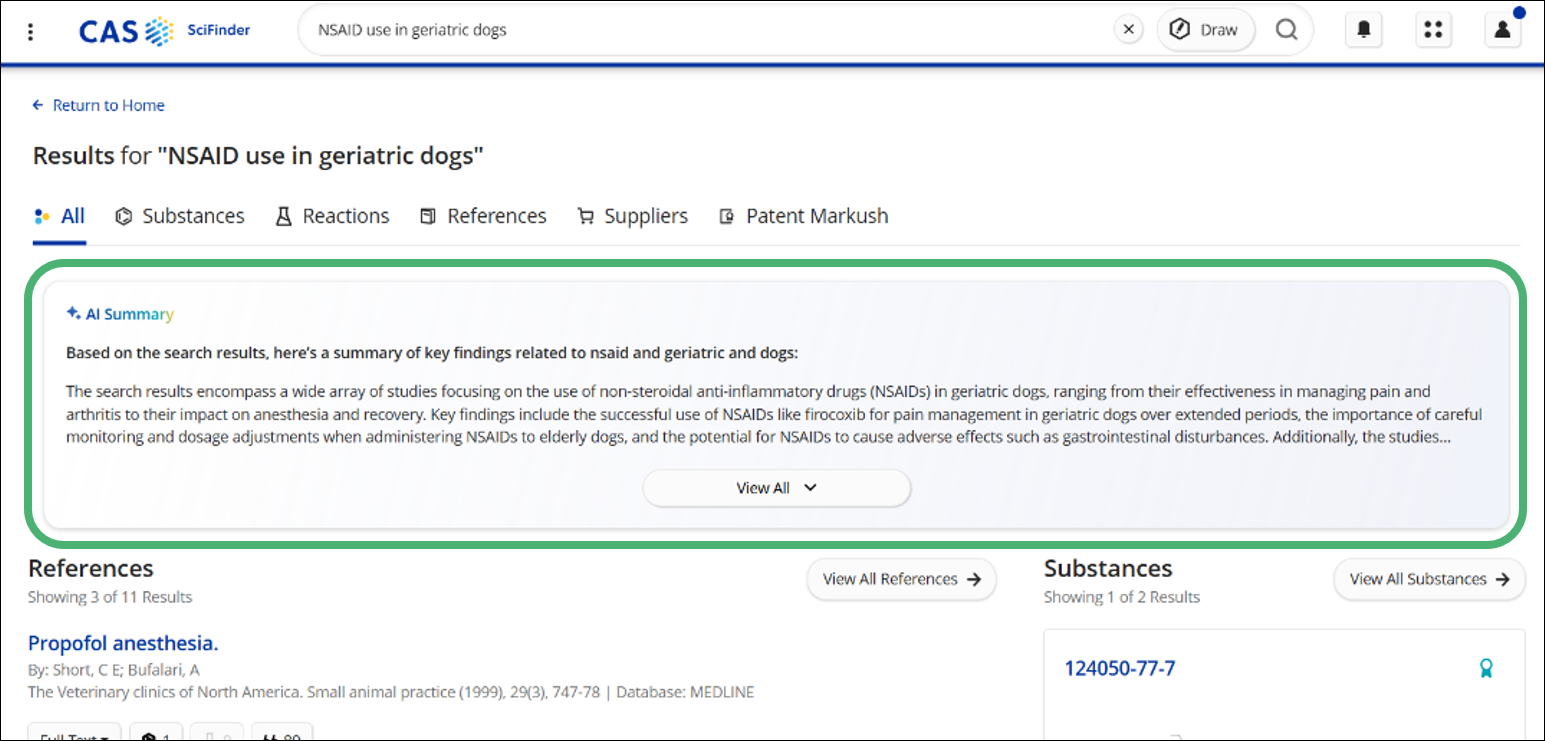Click View All Substances button
This screenshot has height=741, width=1545.
pos(1429,579)
